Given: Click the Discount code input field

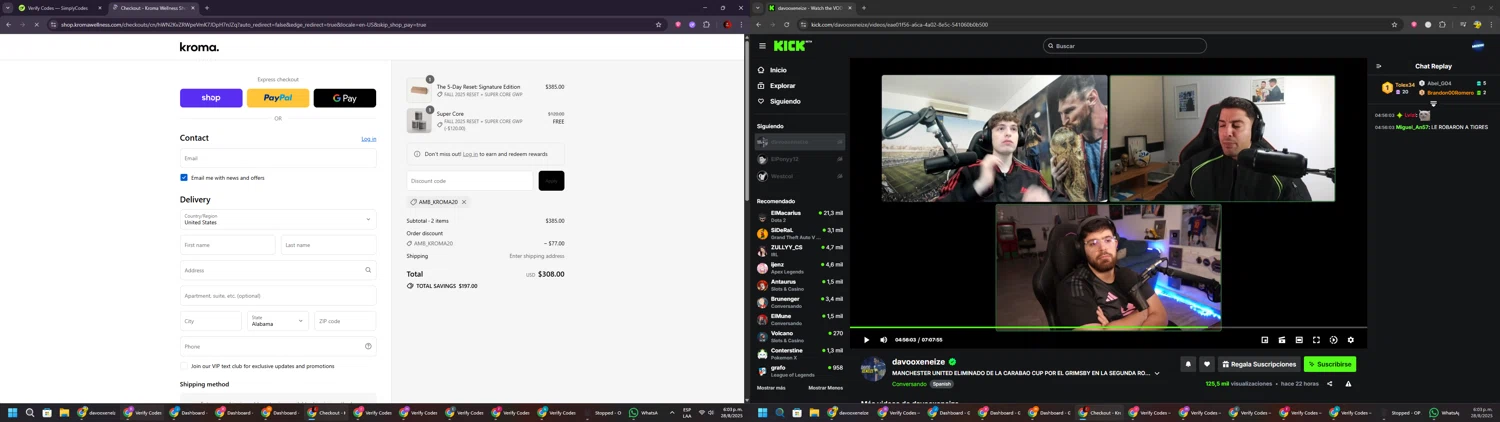Looking at the screenshot, I should (x=470, y=181).
